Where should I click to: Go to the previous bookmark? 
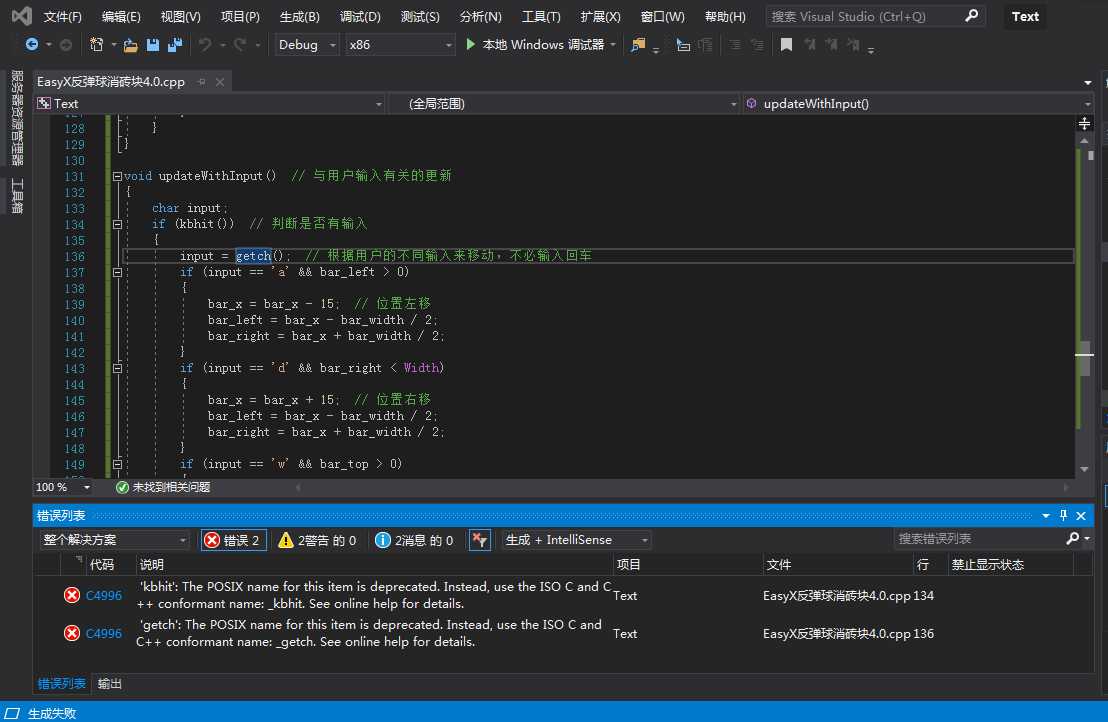[809, 45]
